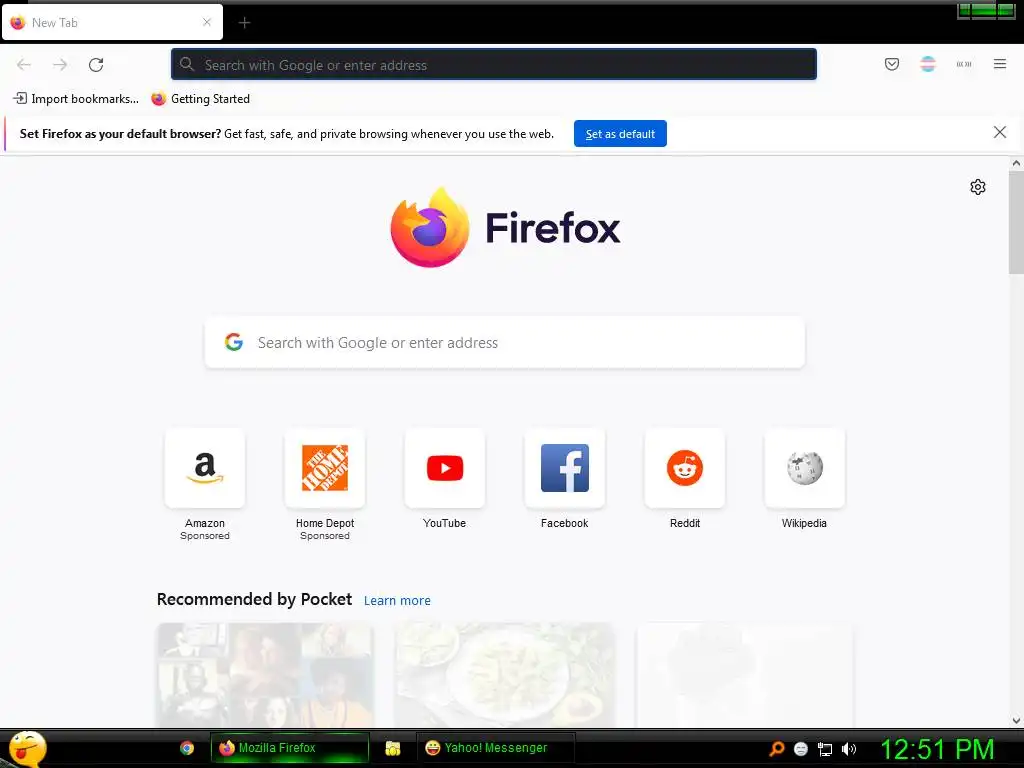Go back using the back arrow
The width and height of the screenshot is (1024, 768).
click(x=24, y=64)
